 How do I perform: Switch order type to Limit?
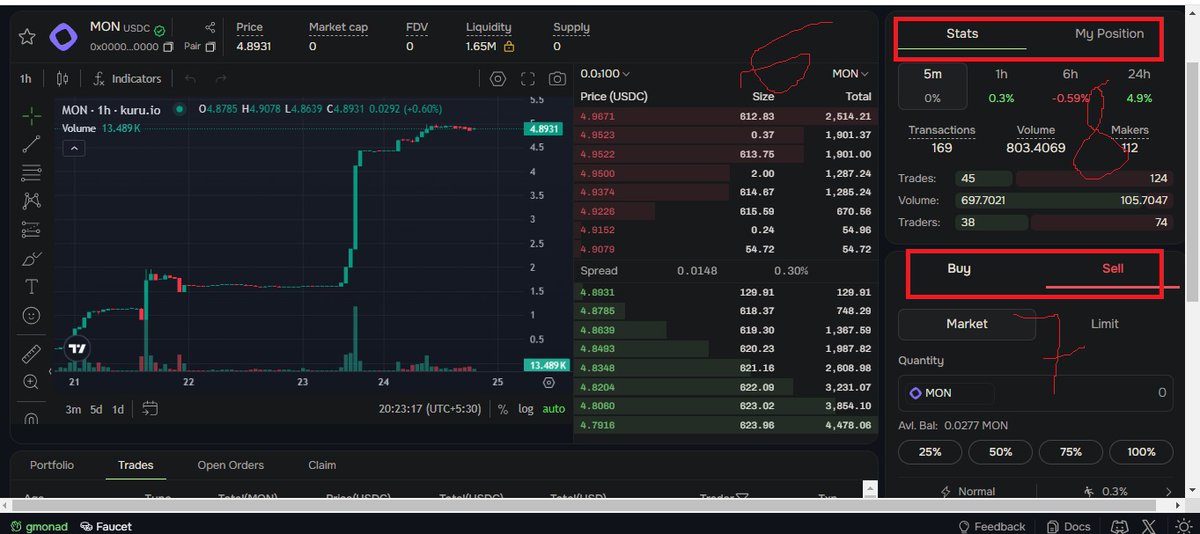(x=1104, y=324)
